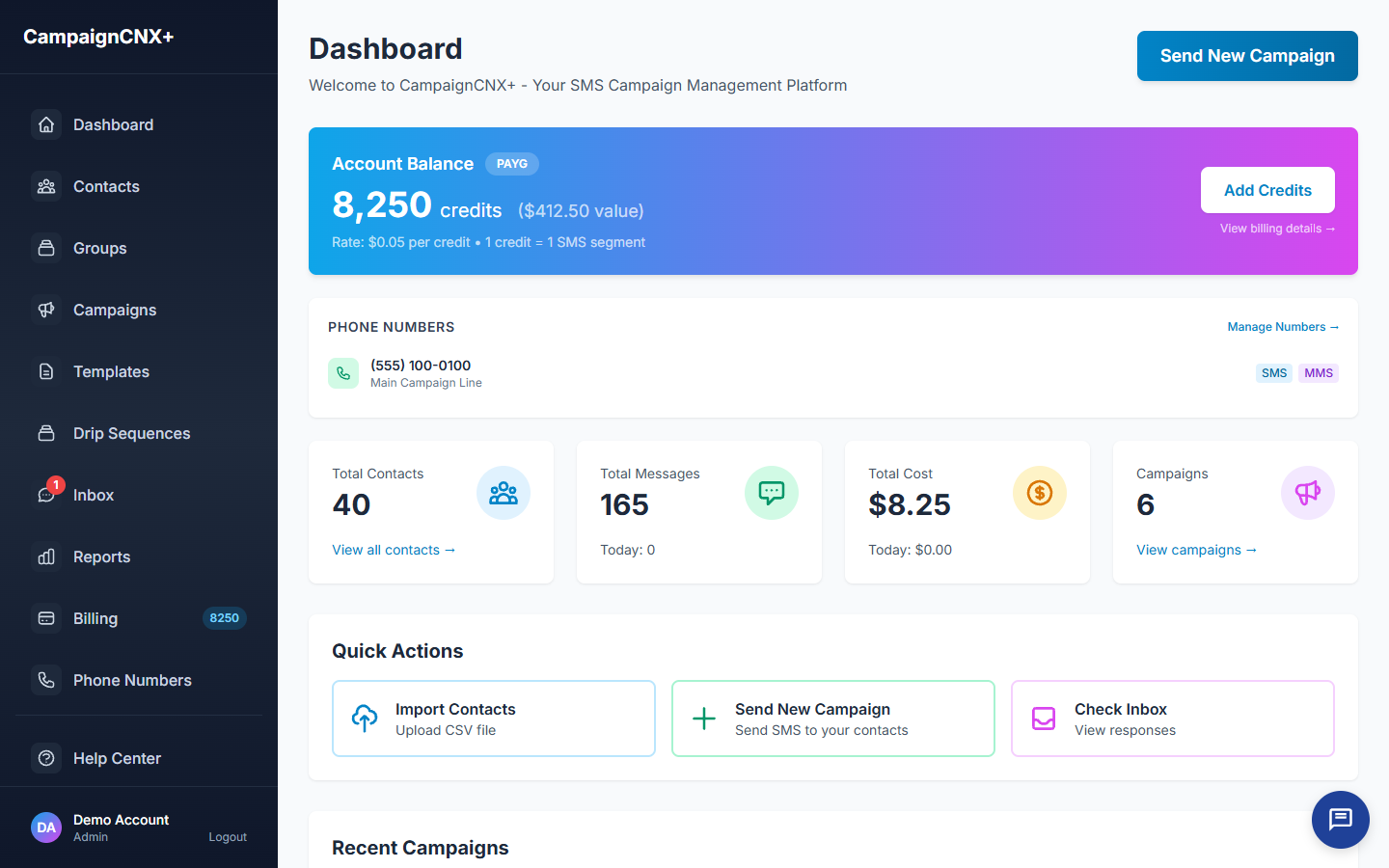Click the Add Credits button
1389x868 pixels.
point(1267,190)
